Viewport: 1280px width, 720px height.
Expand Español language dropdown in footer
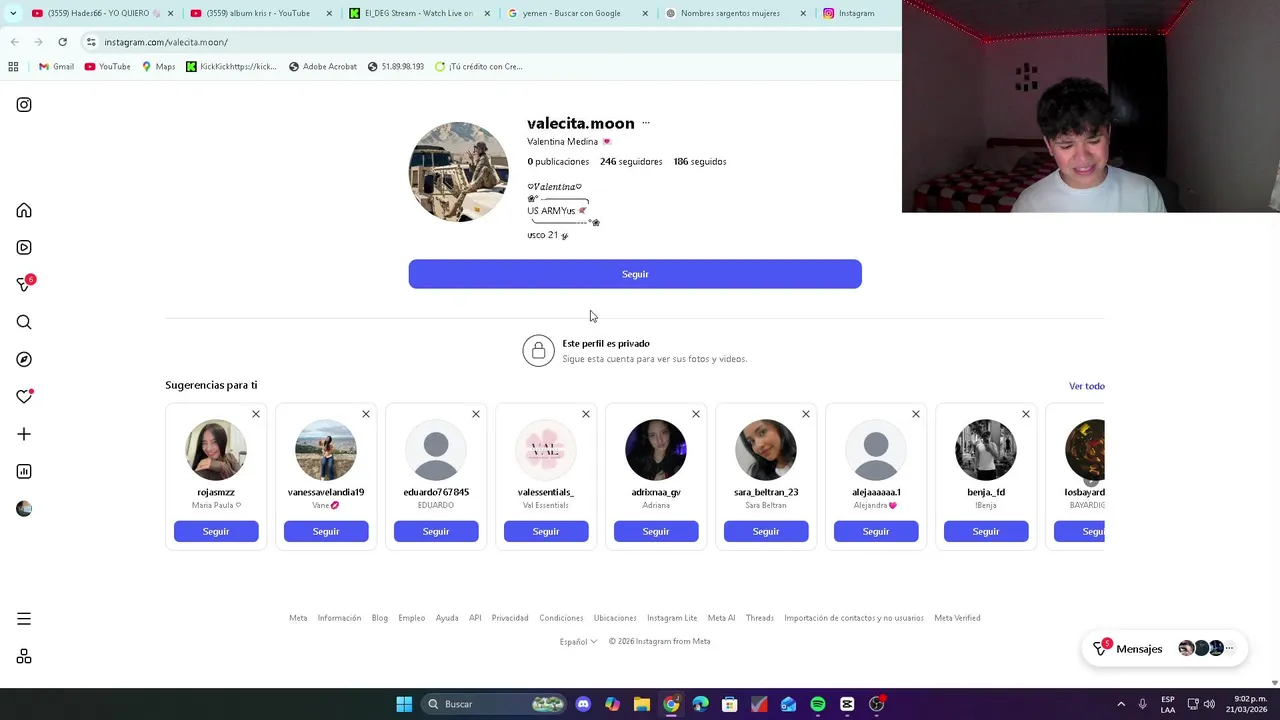pos(578,642)
